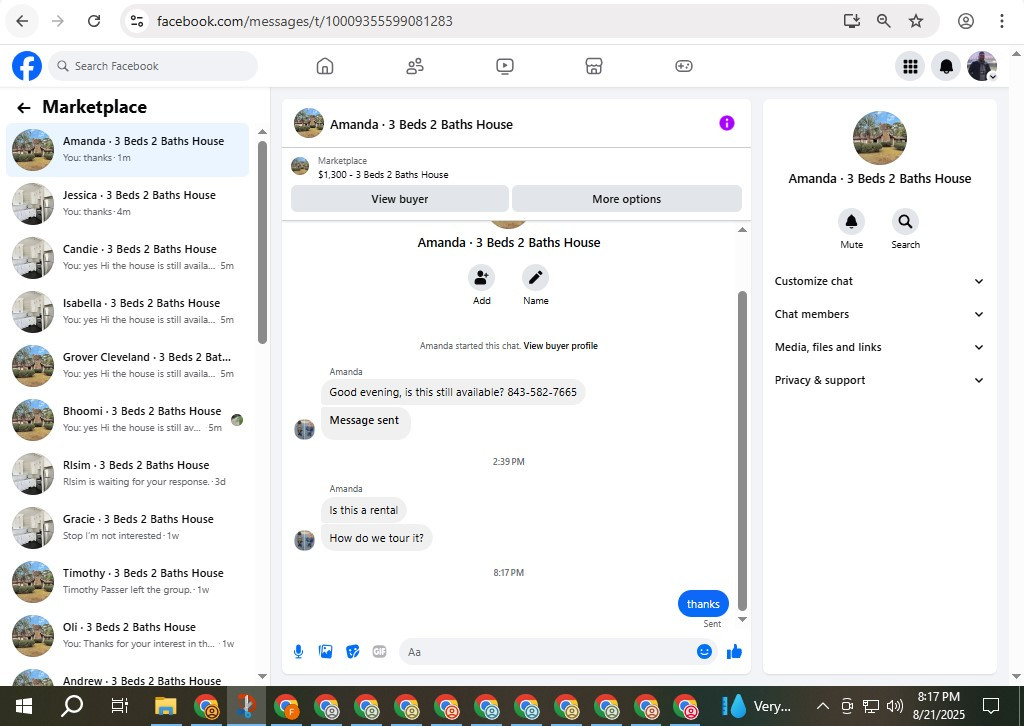This screenshot has width=1024, height=726.
Task: Expand the Customize chat section
Action: [879, 281]
